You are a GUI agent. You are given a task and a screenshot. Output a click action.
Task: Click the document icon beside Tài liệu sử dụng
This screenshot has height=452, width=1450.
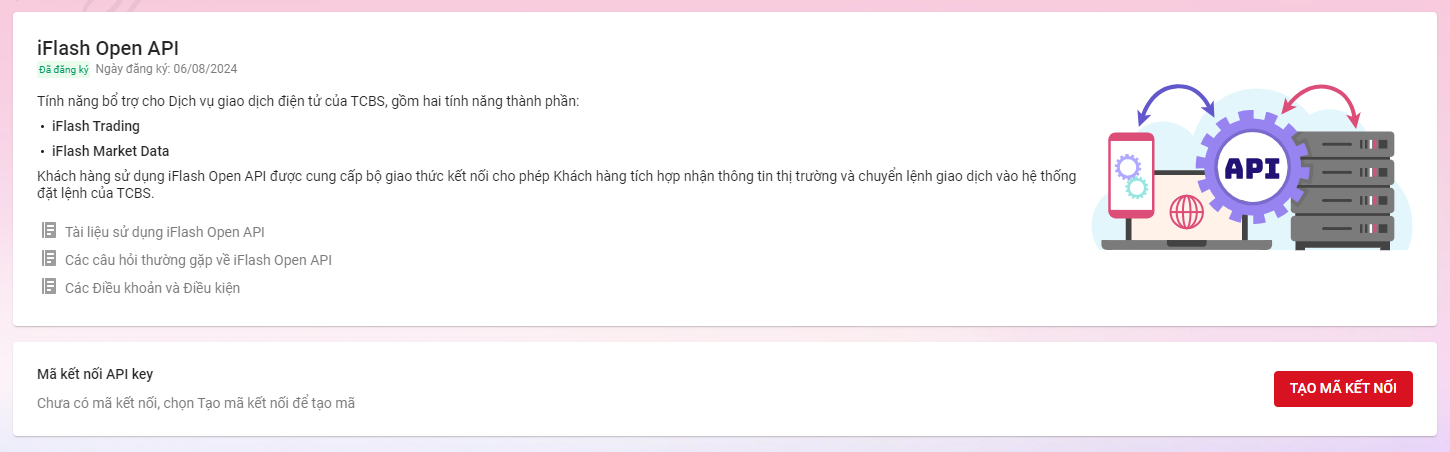tap(49, 231)
